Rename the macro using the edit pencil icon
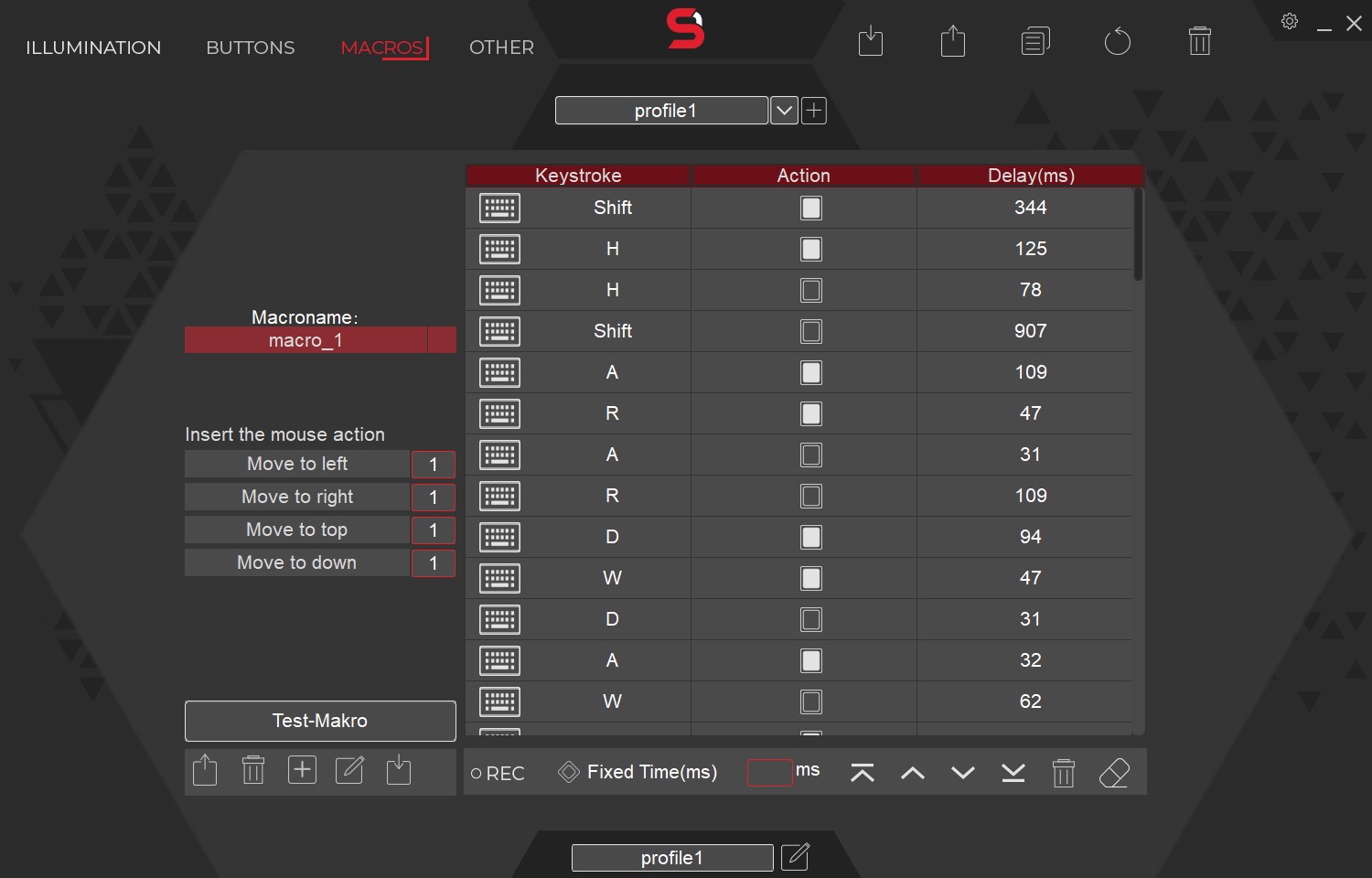 click(350, 770)
